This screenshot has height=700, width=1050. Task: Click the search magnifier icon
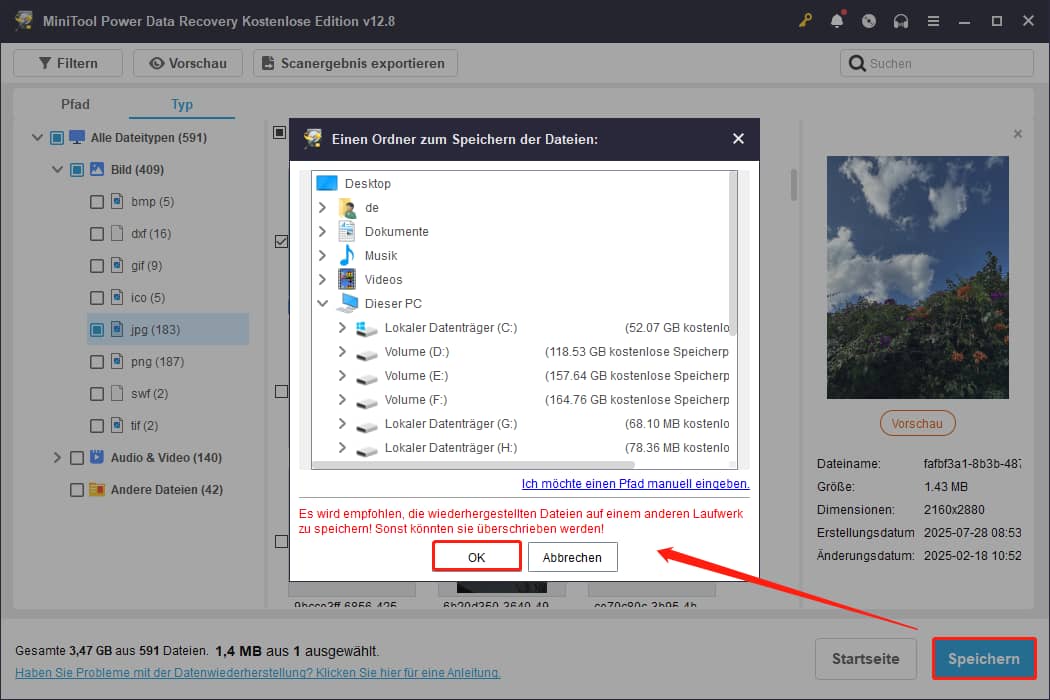[858, 62]
